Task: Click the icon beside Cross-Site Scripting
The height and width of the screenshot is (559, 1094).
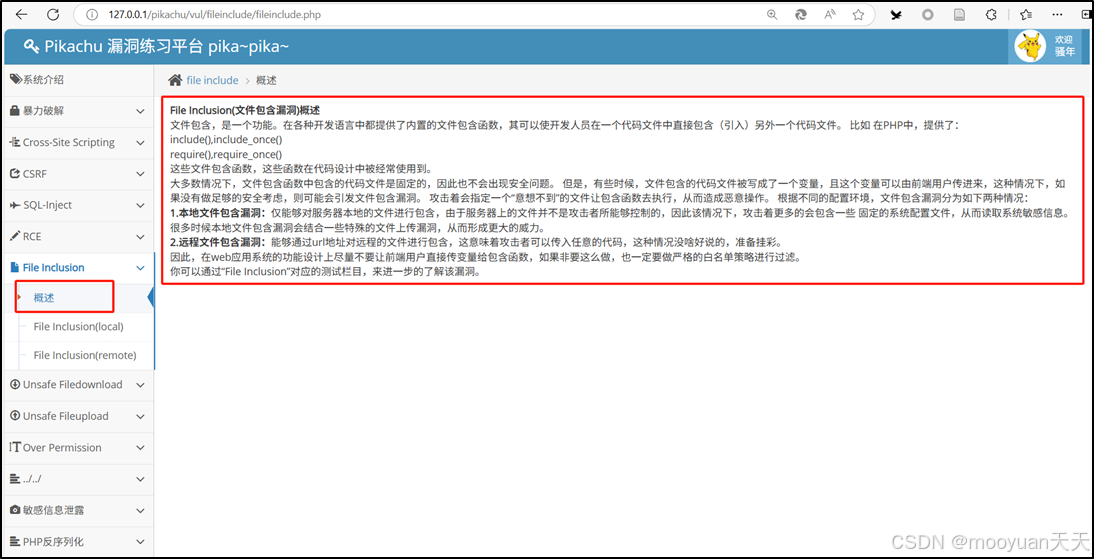Action: coord(15,142)
